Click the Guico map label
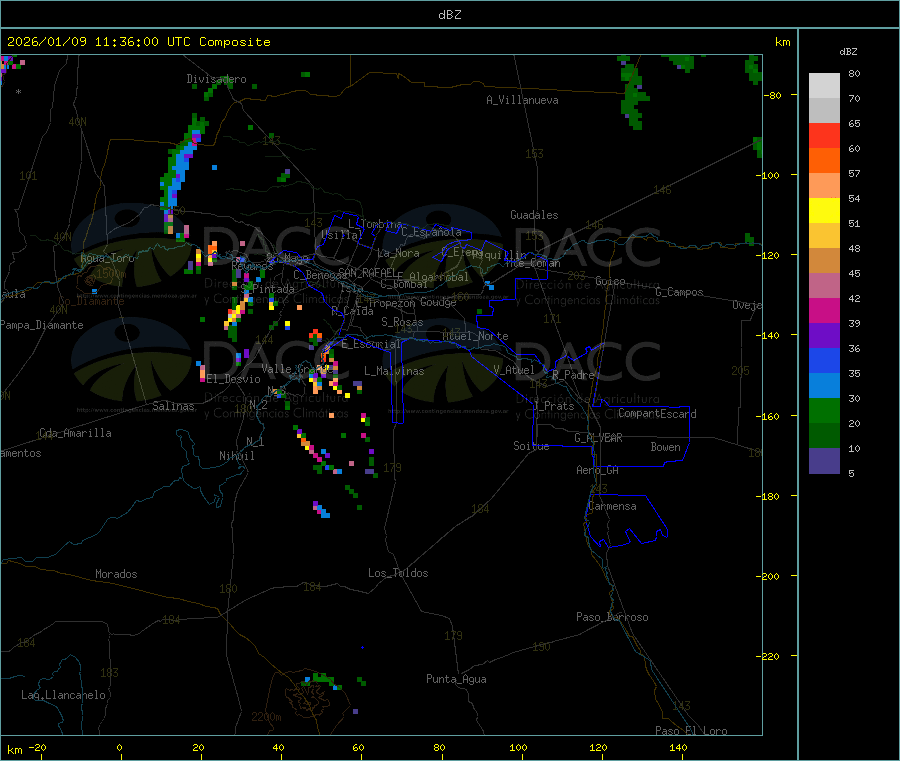The width and height of the screenshot is (900, 761). tap(610, 281)
